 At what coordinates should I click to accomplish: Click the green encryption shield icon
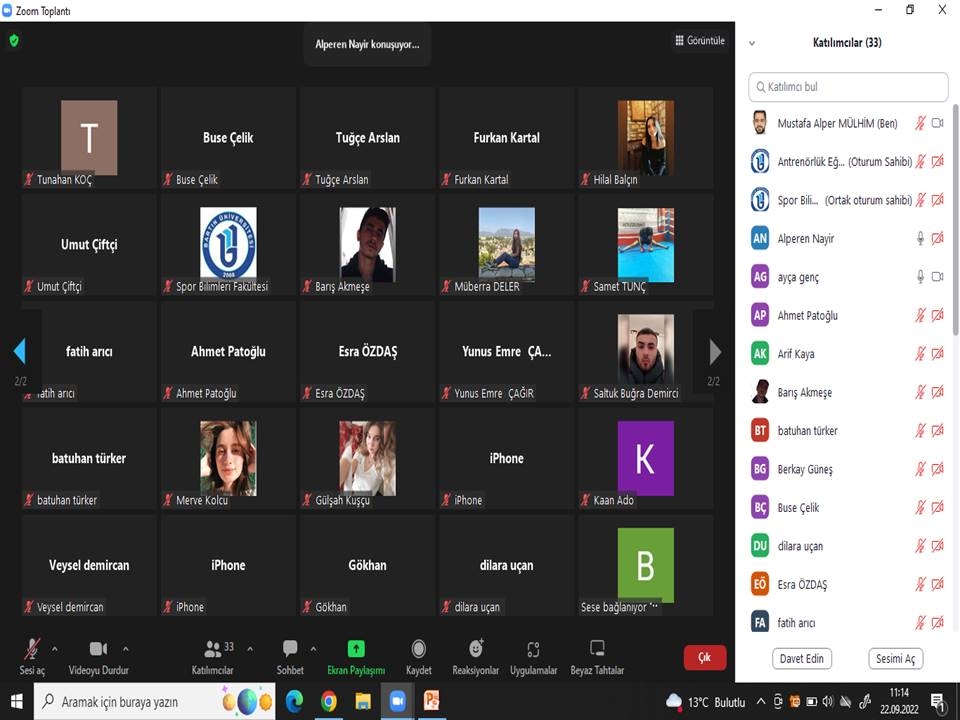[x=14, y=41]
